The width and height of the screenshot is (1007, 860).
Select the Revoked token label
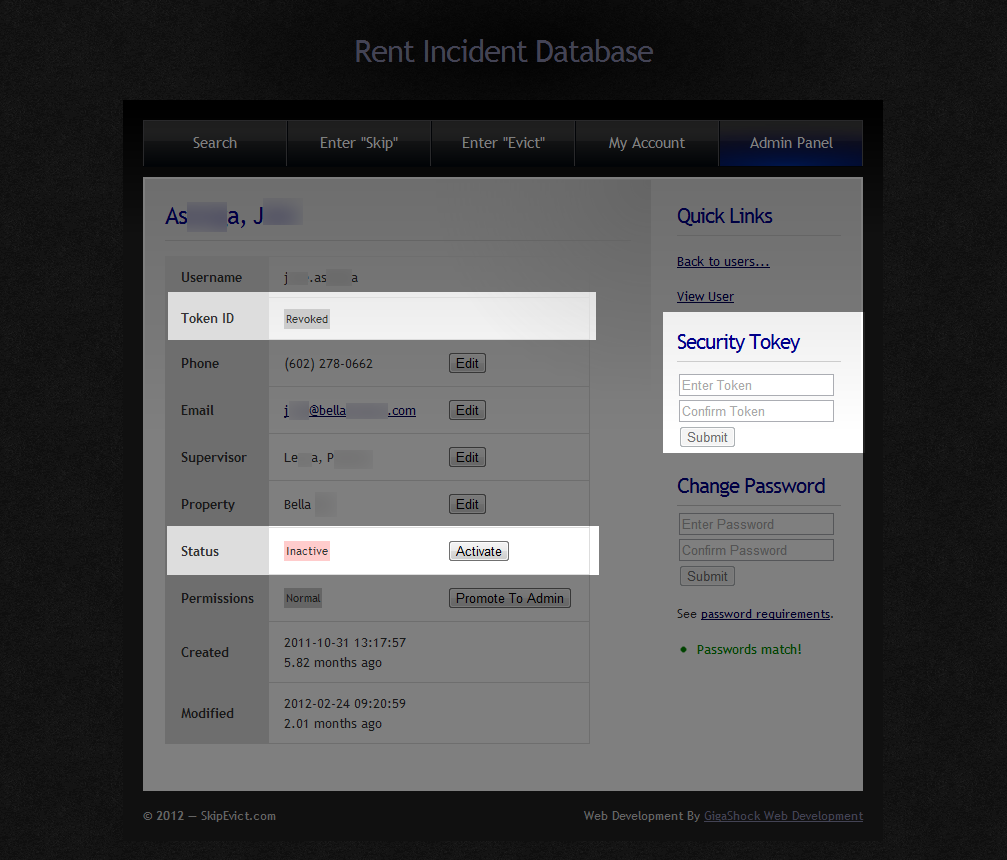307,319
